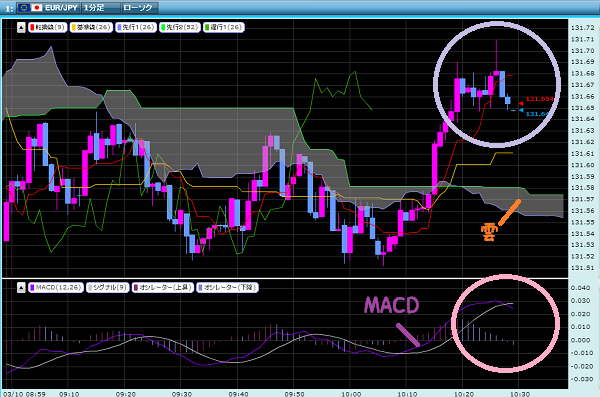Toggle the 基準線(26) indicator line

point(91,27)
